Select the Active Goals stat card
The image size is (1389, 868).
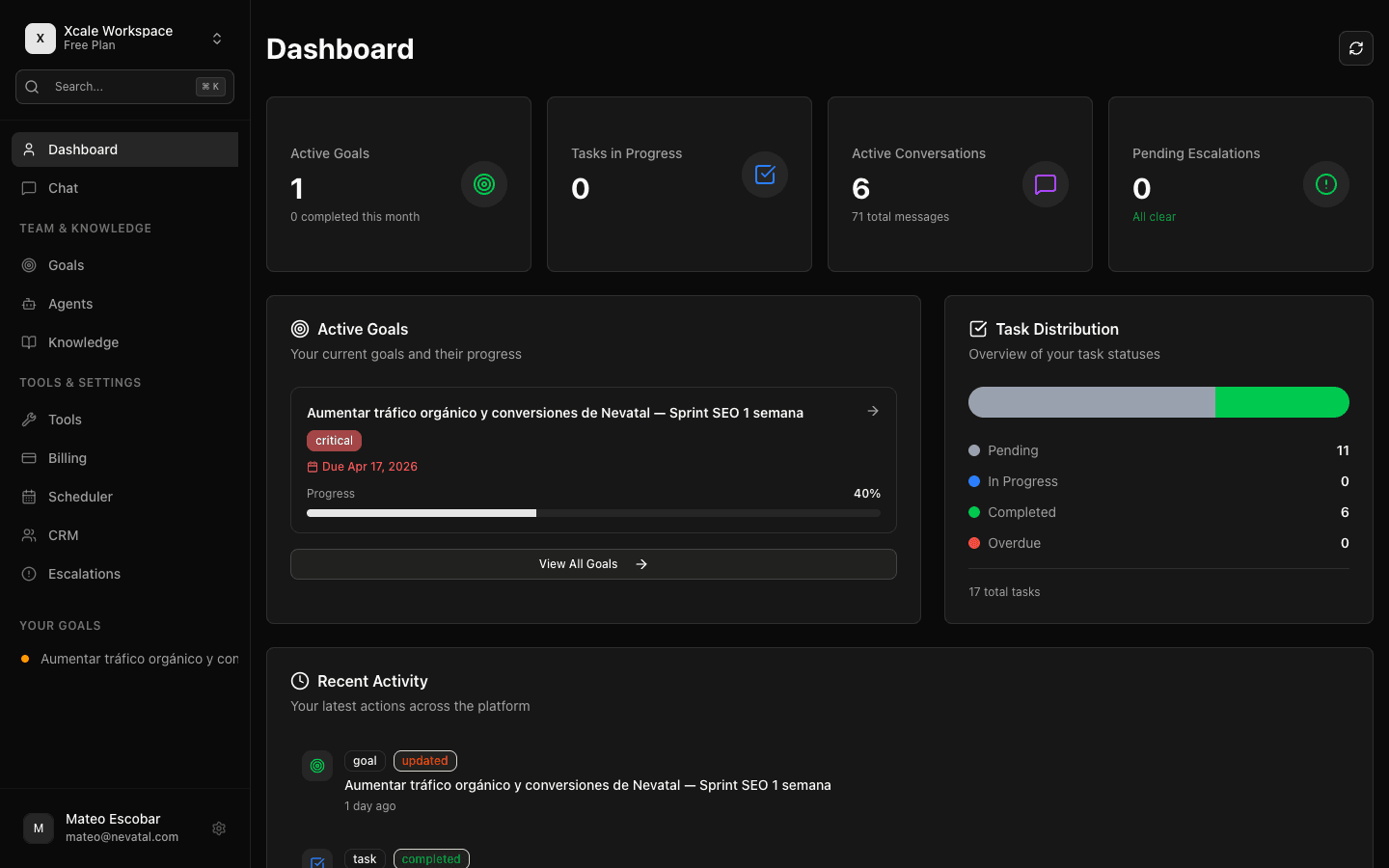(x=398, y=183)
